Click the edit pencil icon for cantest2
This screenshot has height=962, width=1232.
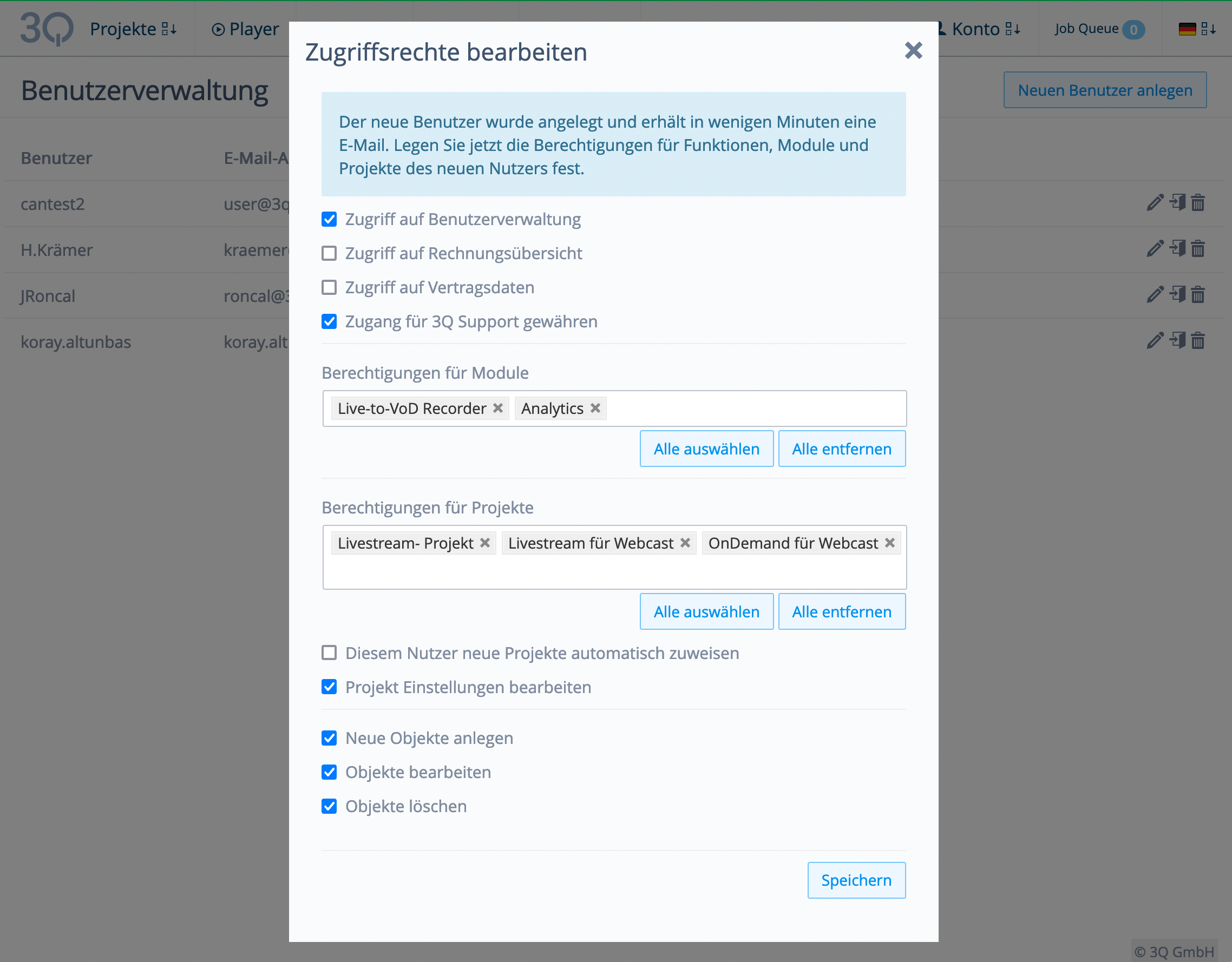pyautogui.click(x=1155, y=202)
